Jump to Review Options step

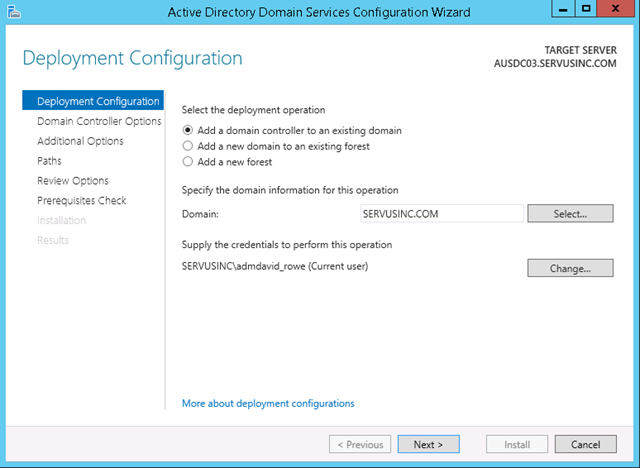[x=73, y=181]
